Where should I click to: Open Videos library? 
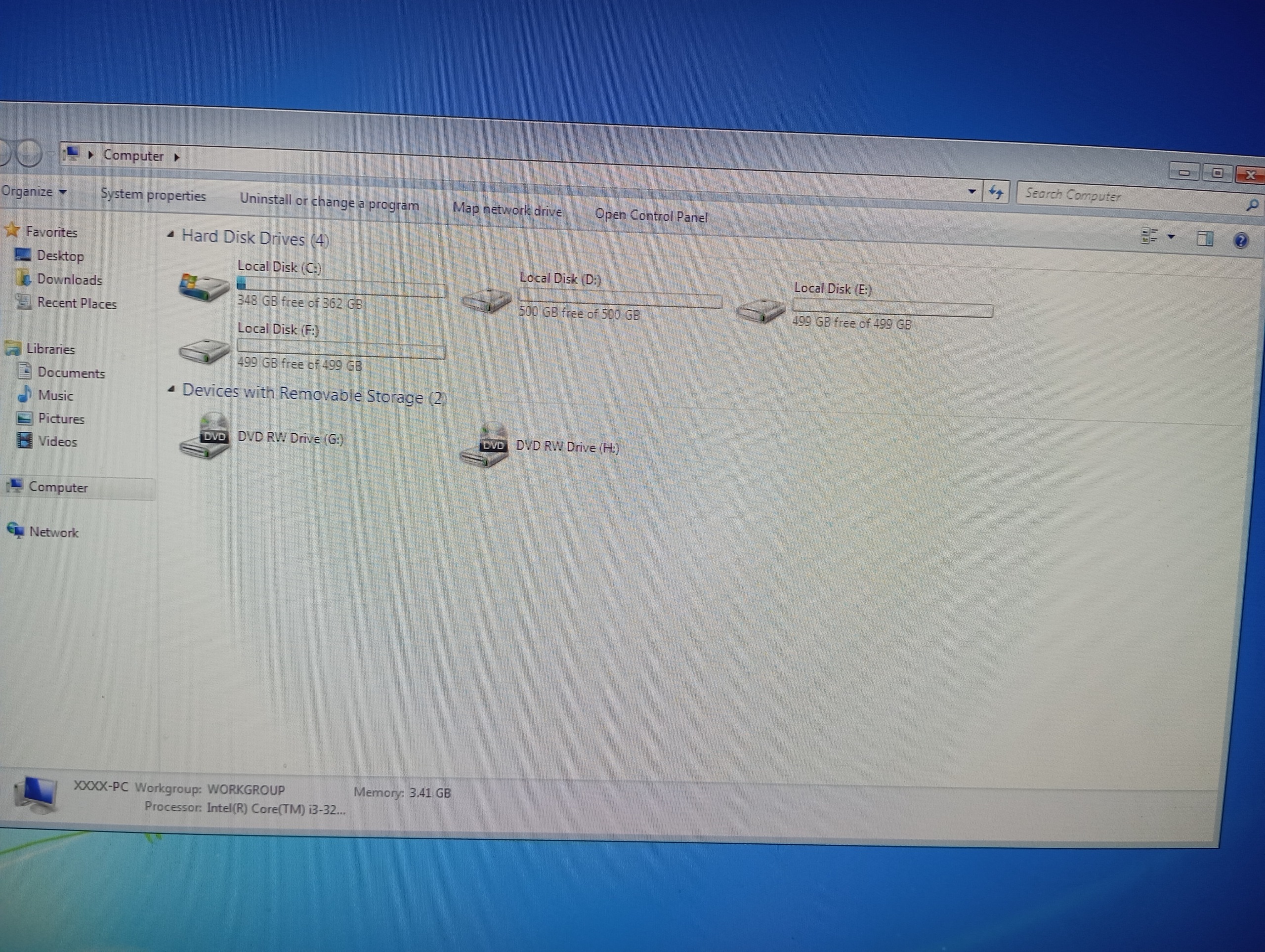coord(57,441)
